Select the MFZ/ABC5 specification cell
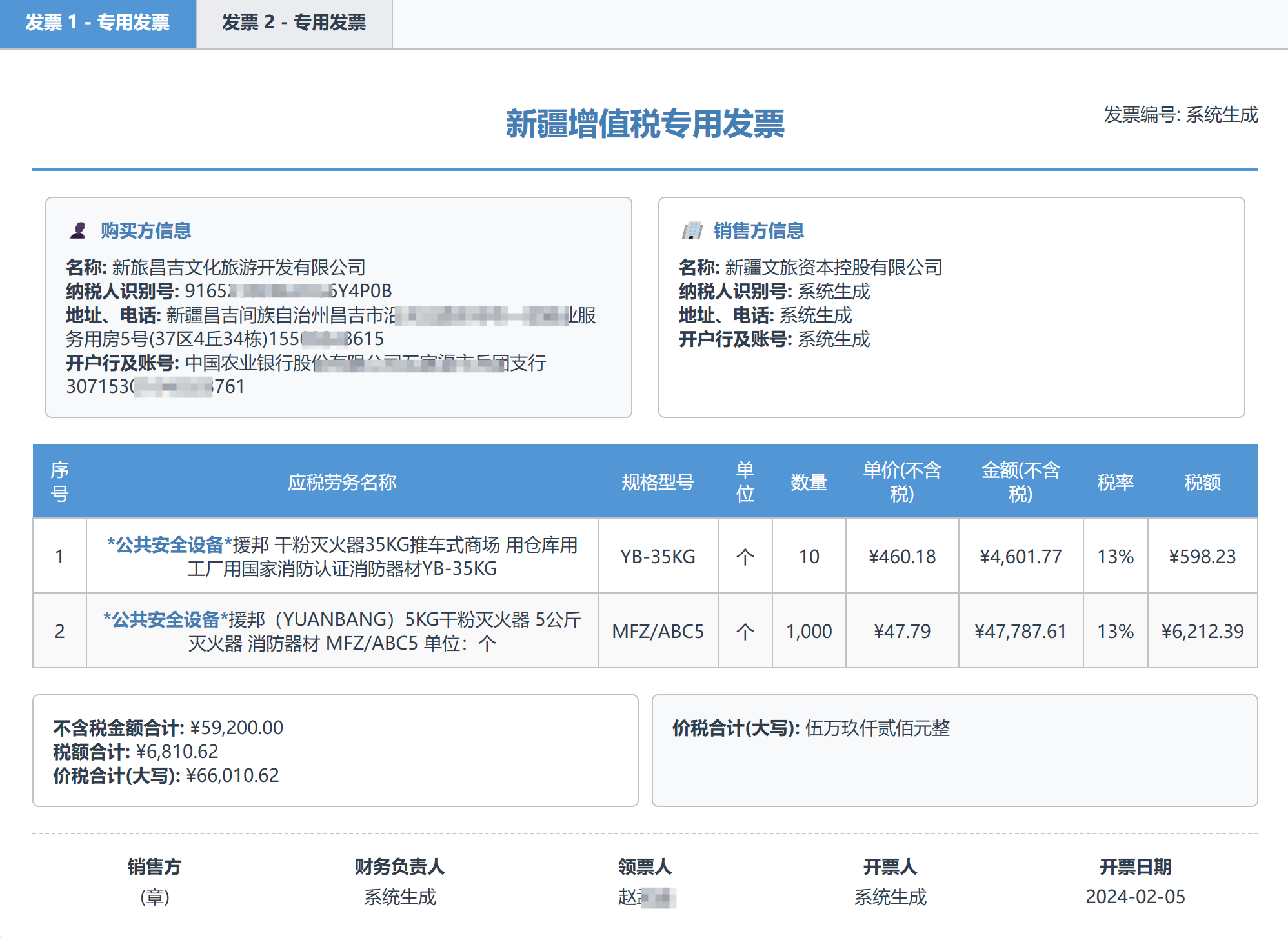The height and width of the screenshot is (938, 1288). click(x=658, y=632)
